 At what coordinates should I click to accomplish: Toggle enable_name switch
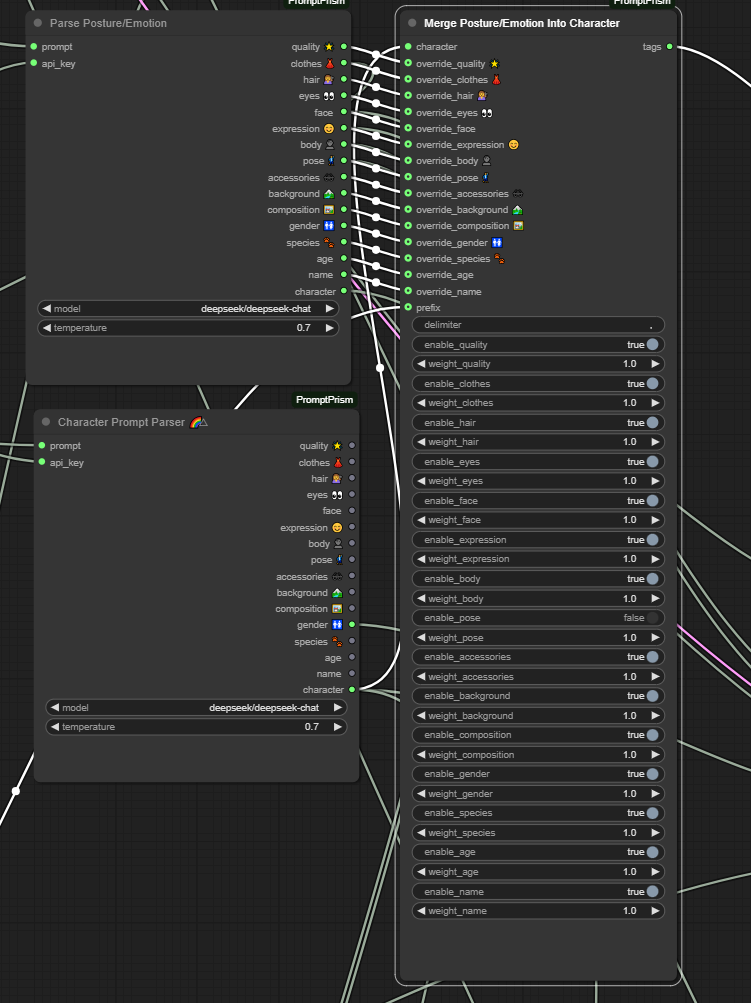652,891
